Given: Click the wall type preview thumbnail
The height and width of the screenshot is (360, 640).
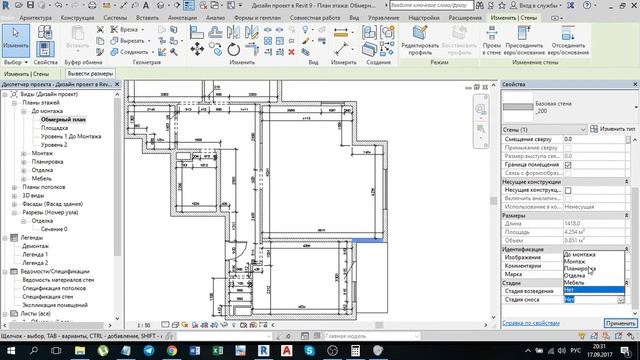Looking at the screenshot, I should (518, 107).
